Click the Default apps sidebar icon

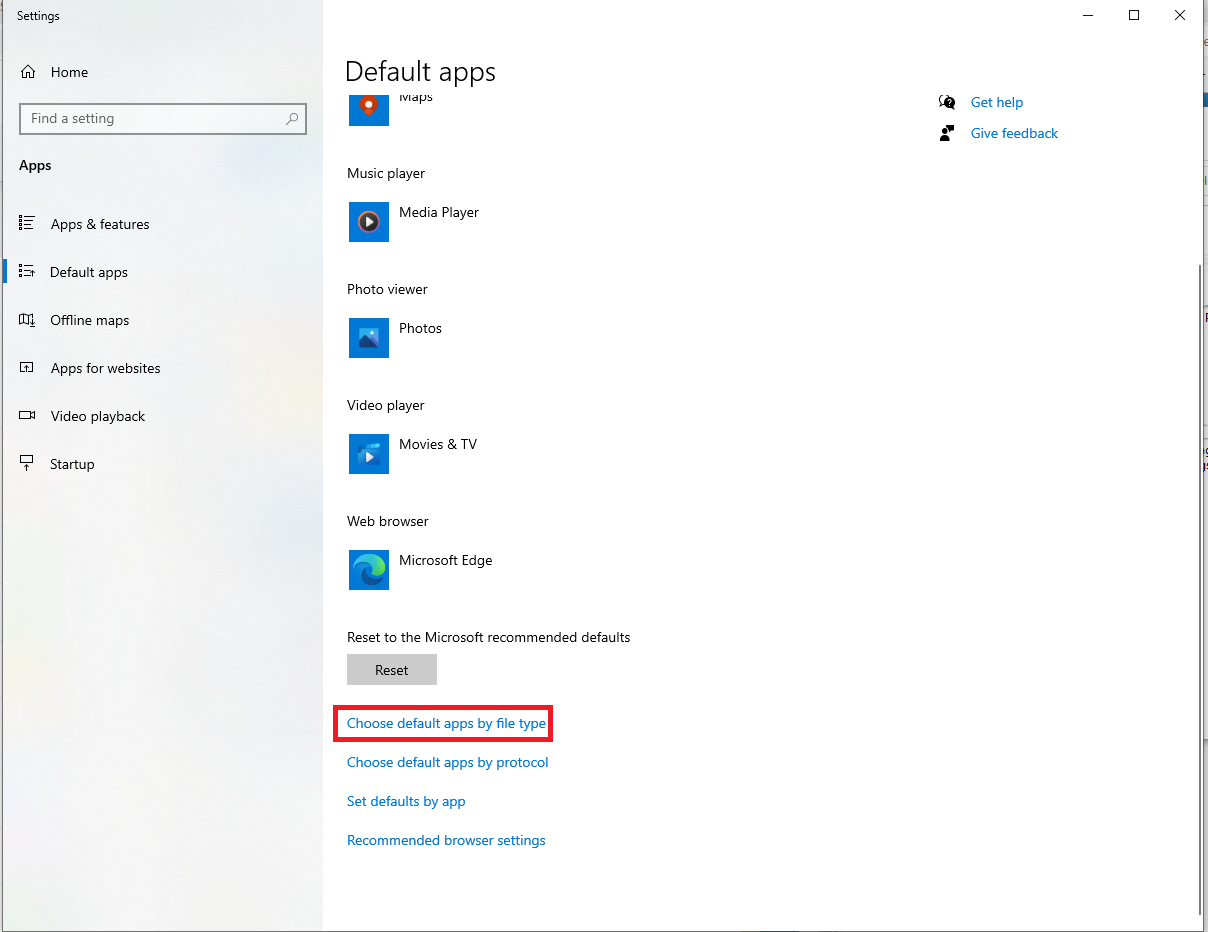[x=27, y=272]
